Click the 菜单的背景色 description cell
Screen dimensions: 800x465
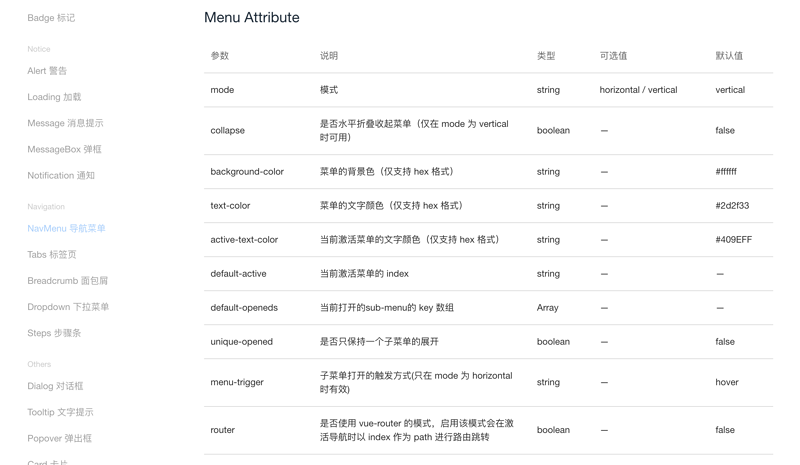click(386, 172)
